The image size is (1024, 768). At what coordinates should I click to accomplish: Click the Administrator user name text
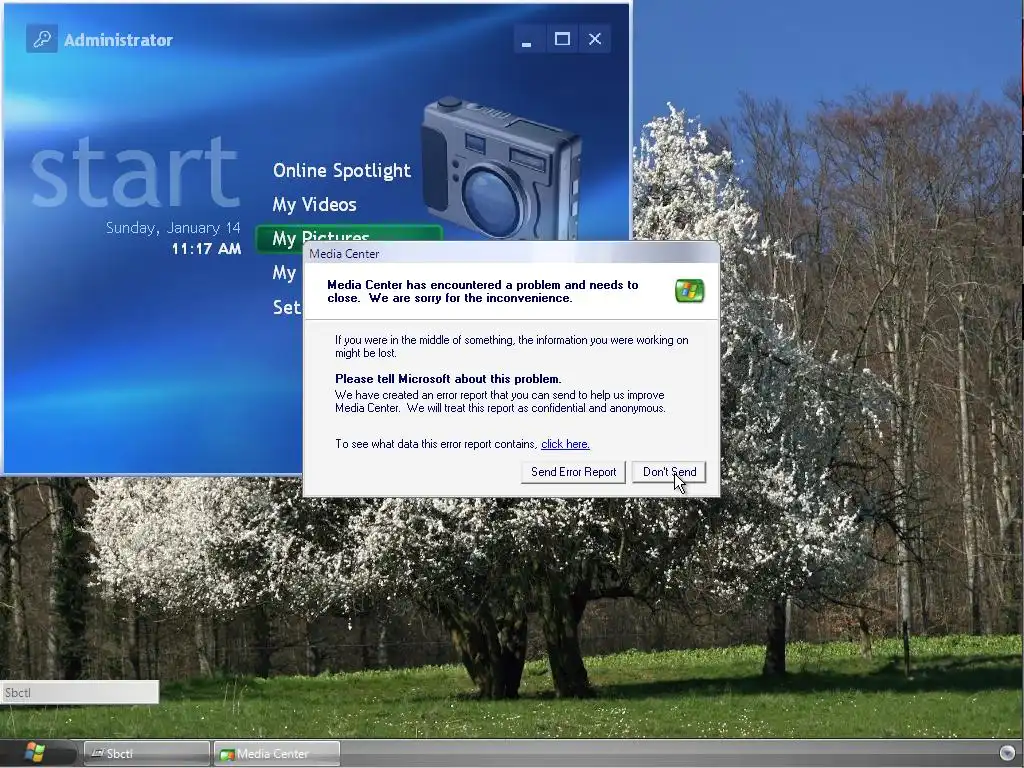click(118, 40)
